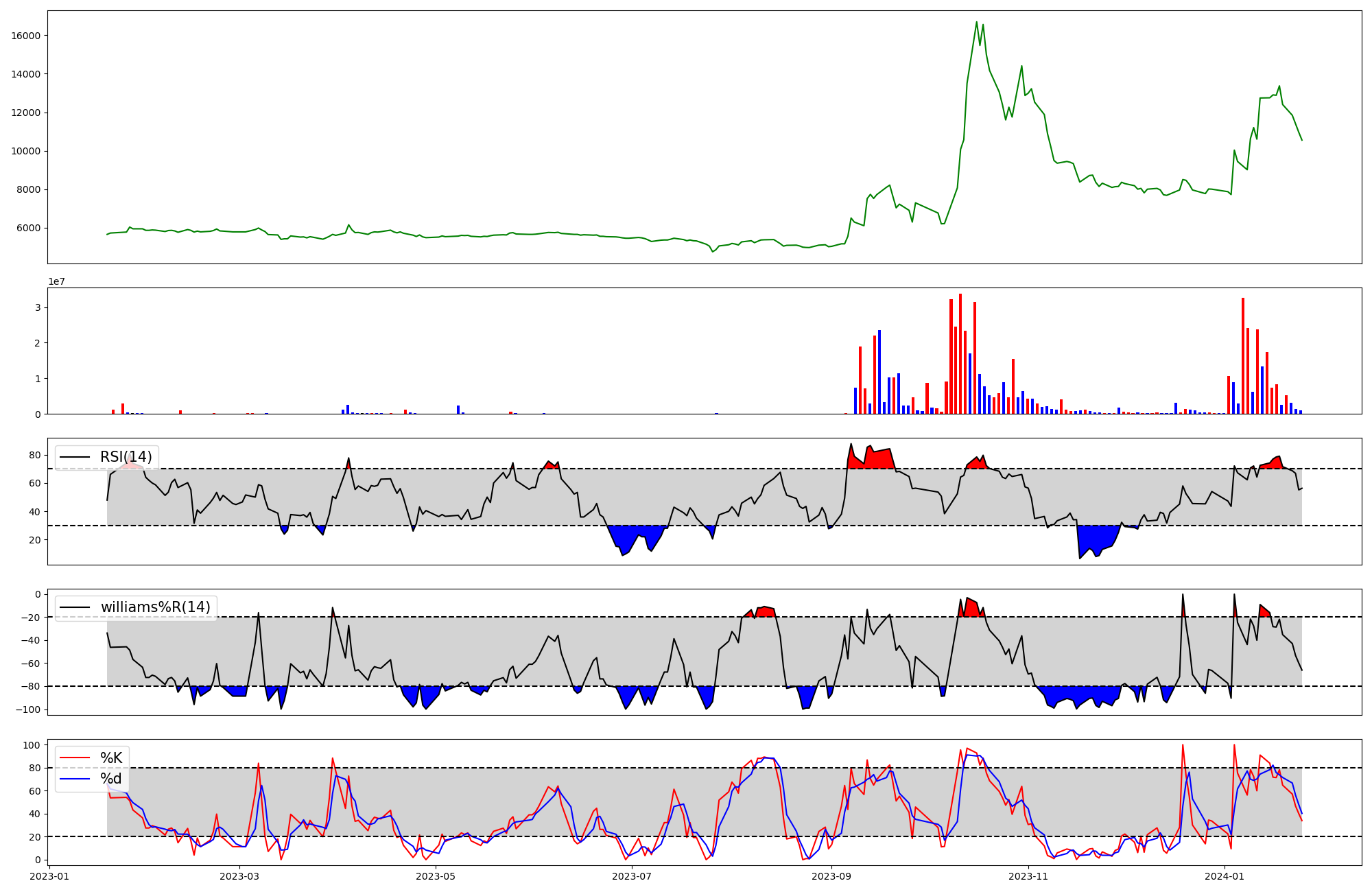Screen dimensions: 1372x892
Task: Click the highest peak of the green price line
Action: pyautogui.click(x=976, y=22)
